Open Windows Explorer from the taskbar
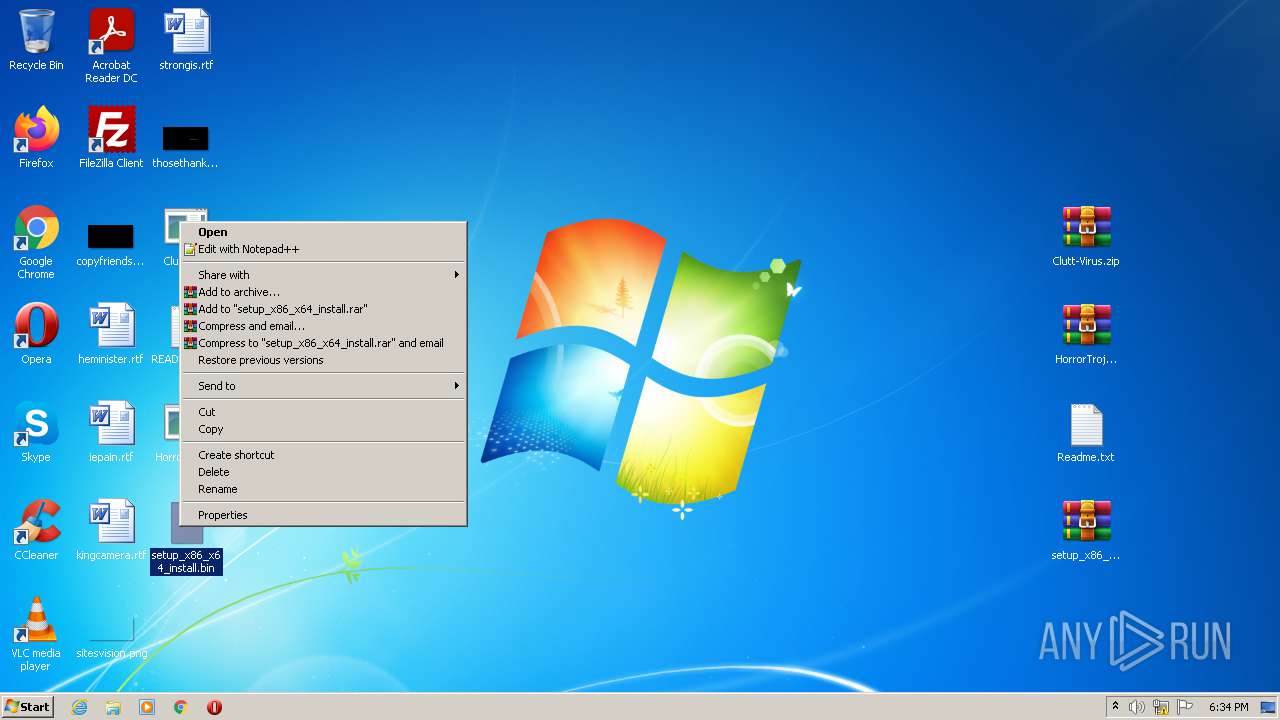Image resolution: width=1280 pixels, height=720 pixels. coord(113,707)
